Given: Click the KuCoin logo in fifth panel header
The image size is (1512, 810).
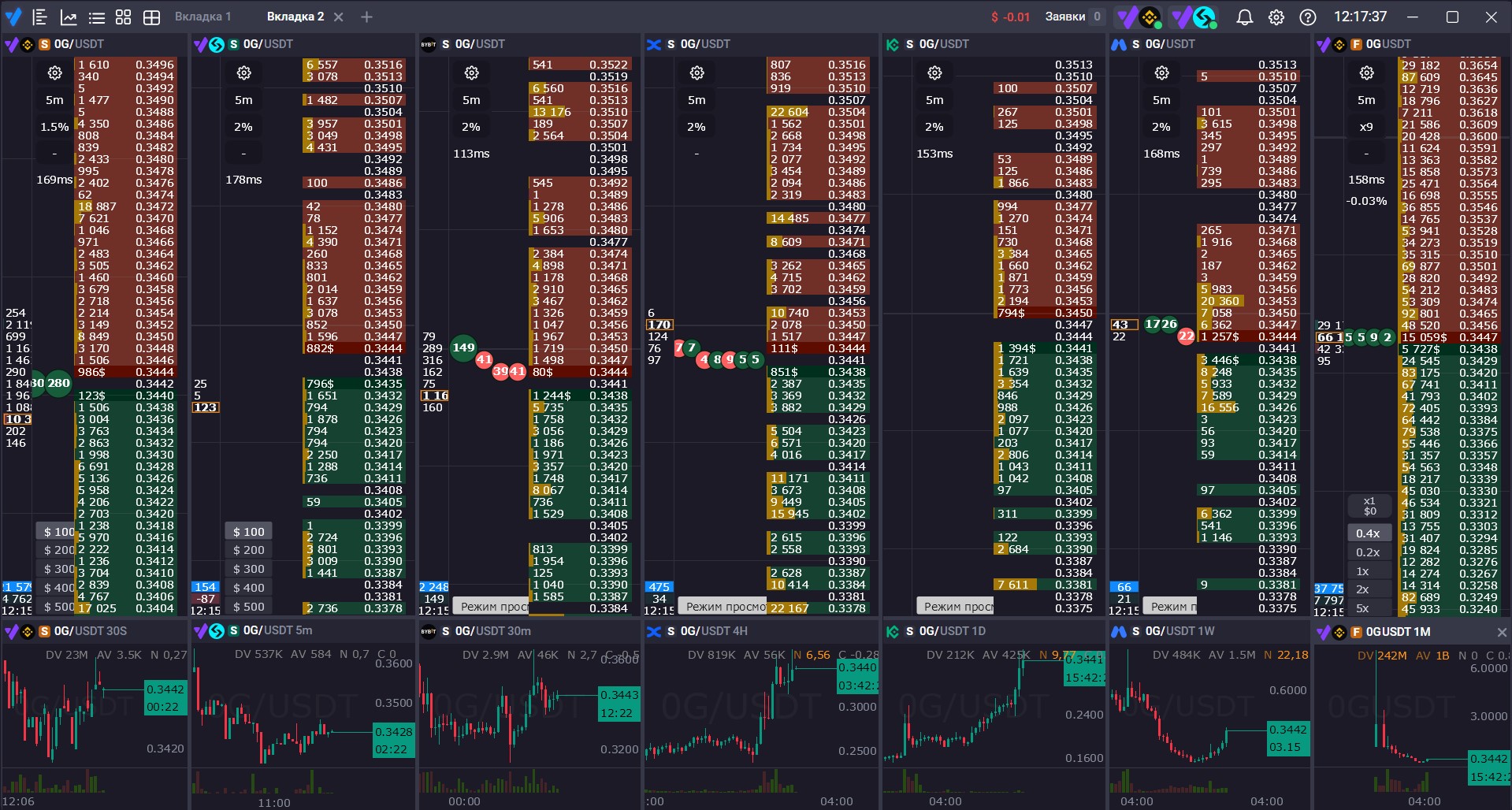Looking at the screenshot, I should [892, 44].
